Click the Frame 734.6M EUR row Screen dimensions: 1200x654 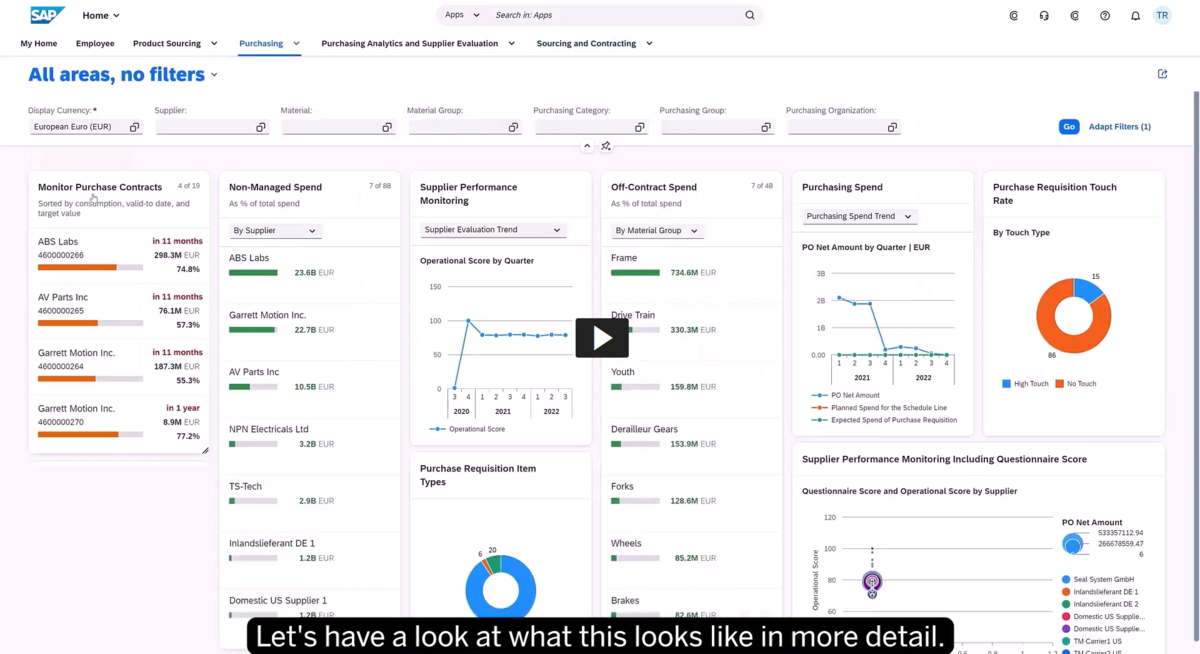[x=692, y=265]
